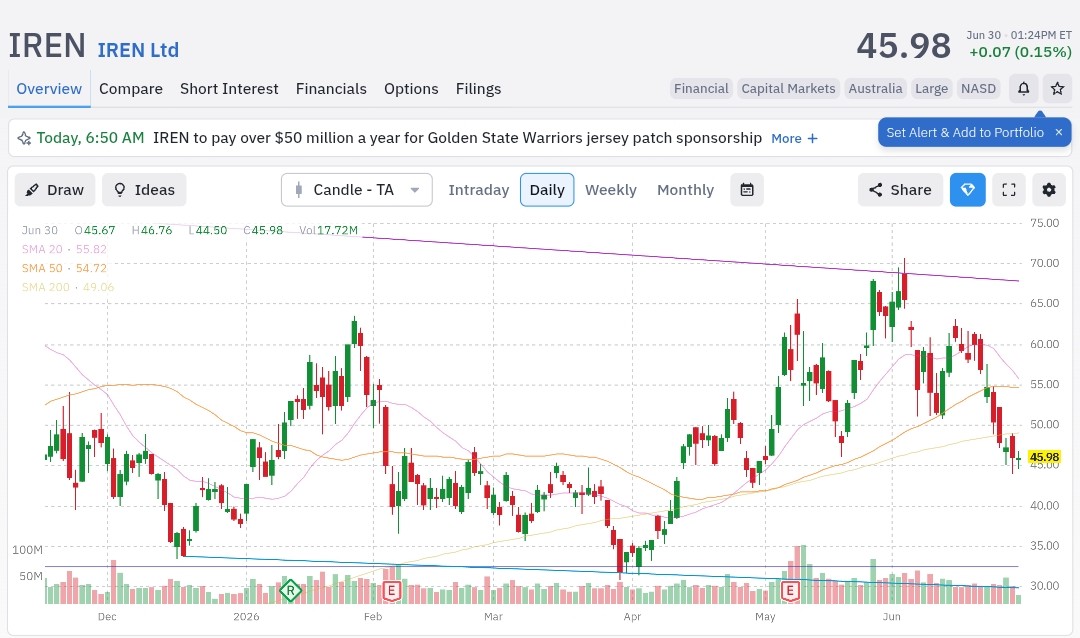Click the 2026 label on time axis

coord(246,617)
